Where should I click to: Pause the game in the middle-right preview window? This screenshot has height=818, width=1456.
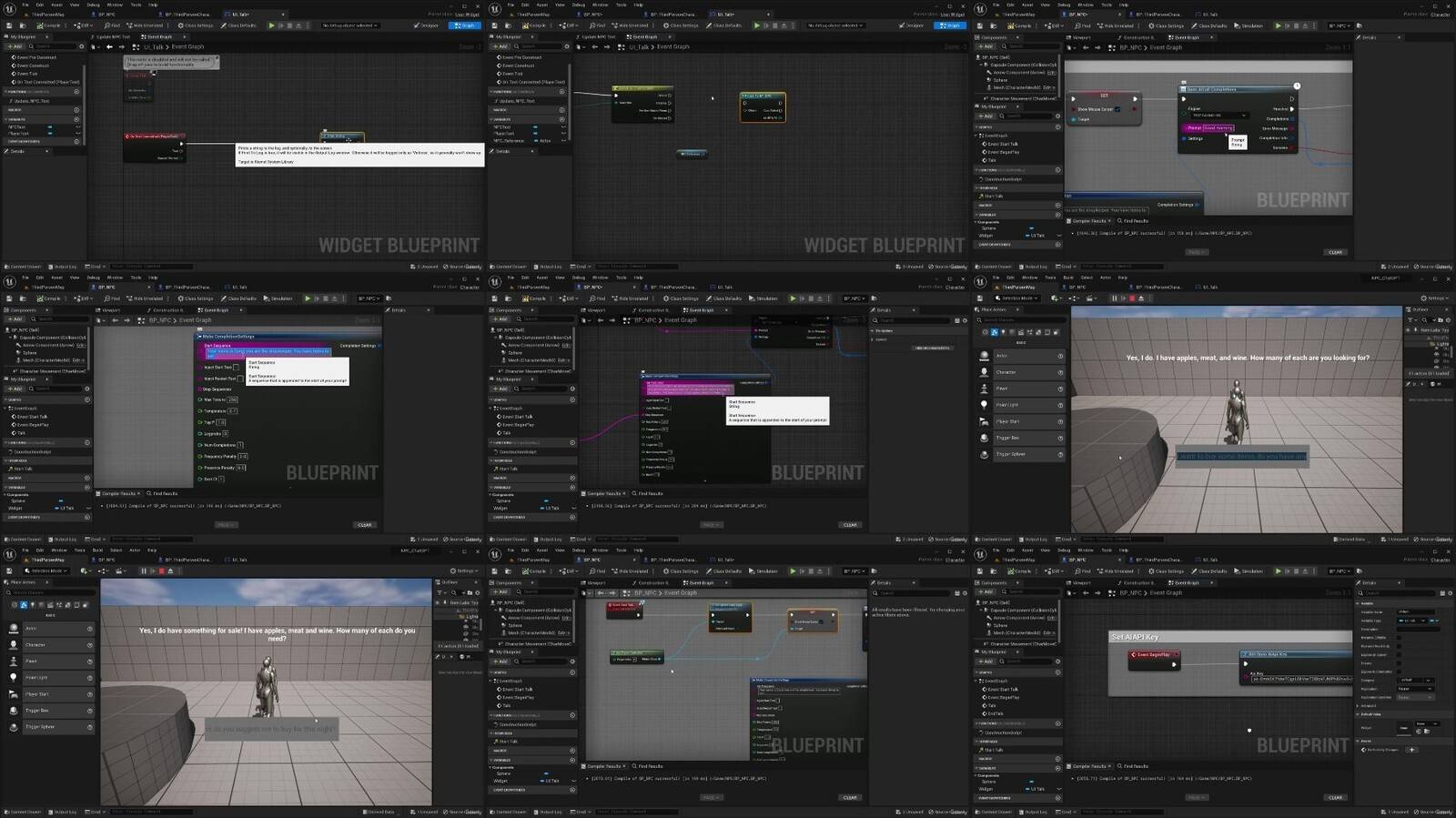click(1114, 298)
